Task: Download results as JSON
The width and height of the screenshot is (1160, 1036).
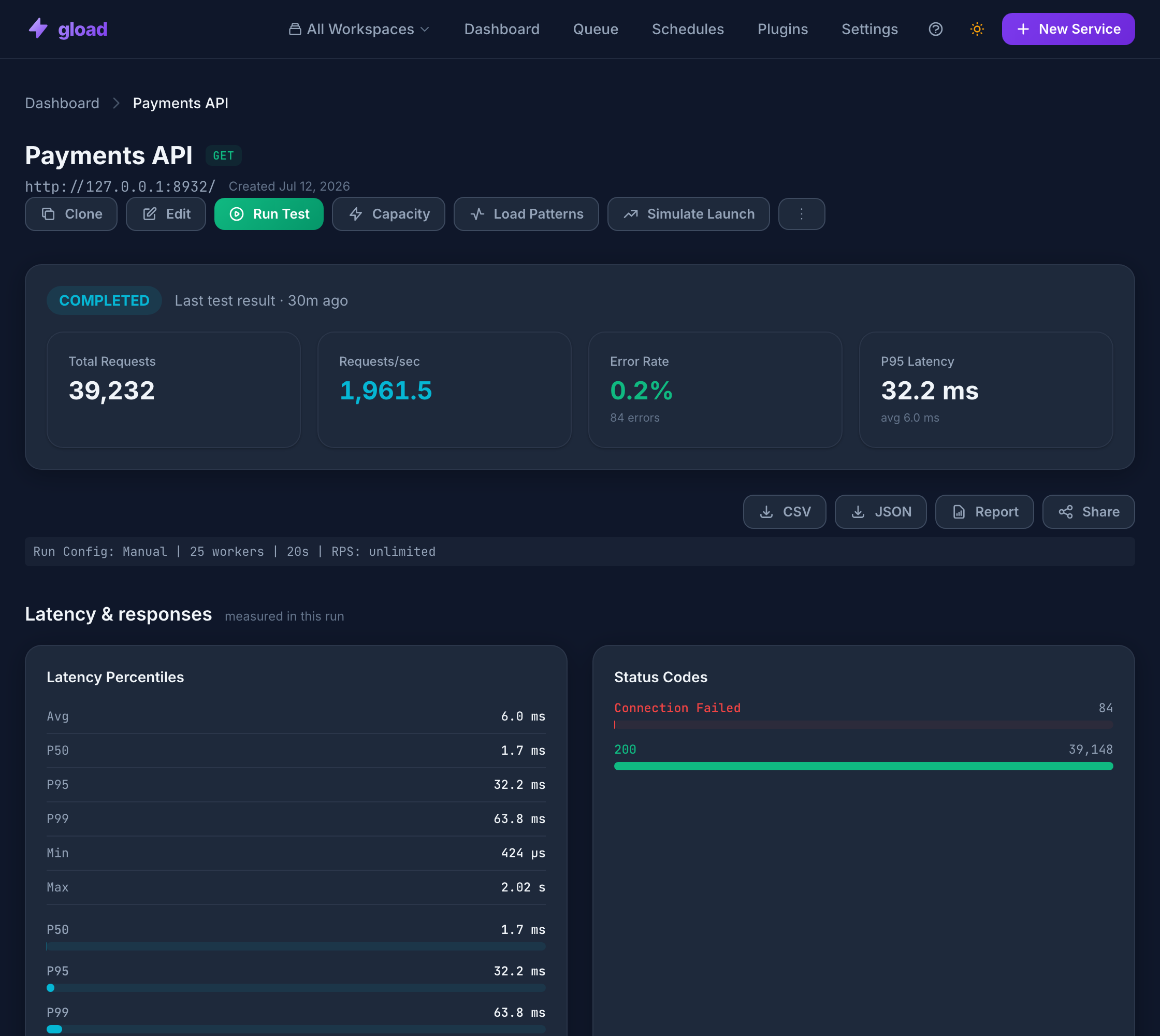Action: point(880,512)
